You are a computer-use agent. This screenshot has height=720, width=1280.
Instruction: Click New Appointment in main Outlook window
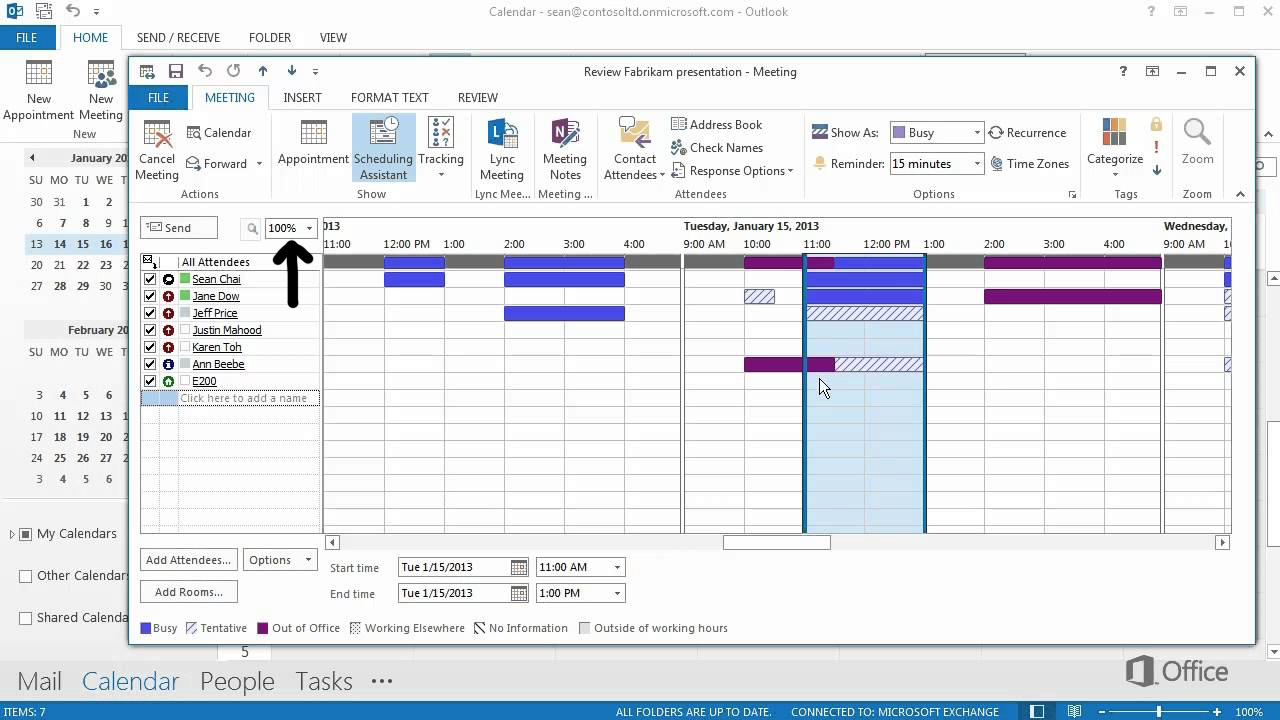tap(39, 90)
